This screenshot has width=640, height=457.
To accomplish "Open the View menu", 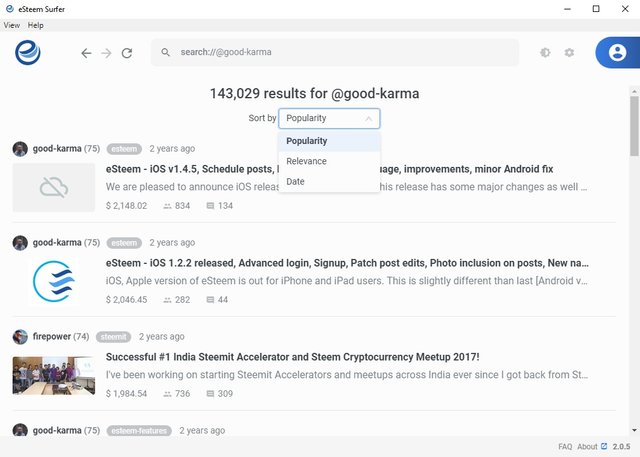I will coord(12,25).
